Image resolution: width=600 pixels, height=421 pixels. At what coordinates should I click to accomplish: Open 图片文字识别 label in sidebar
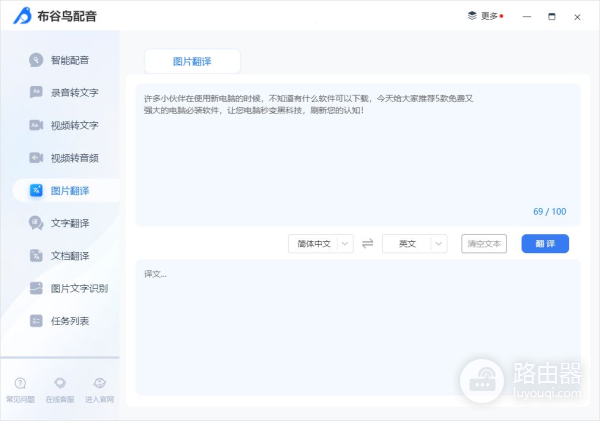[80, 288]
